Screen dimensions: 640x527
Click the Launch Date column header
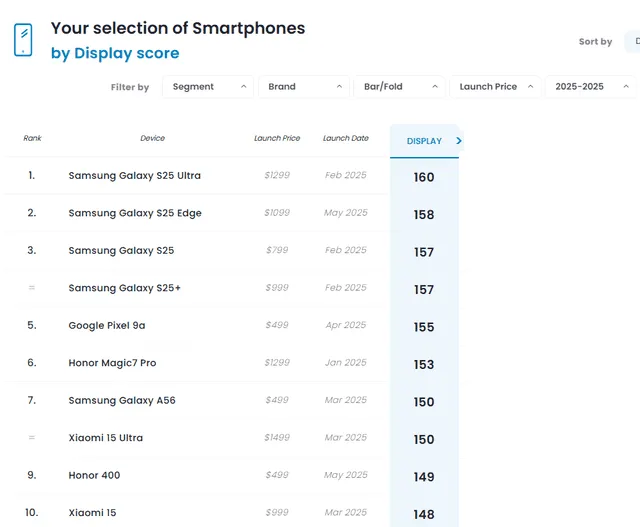[x=345, y=138]
